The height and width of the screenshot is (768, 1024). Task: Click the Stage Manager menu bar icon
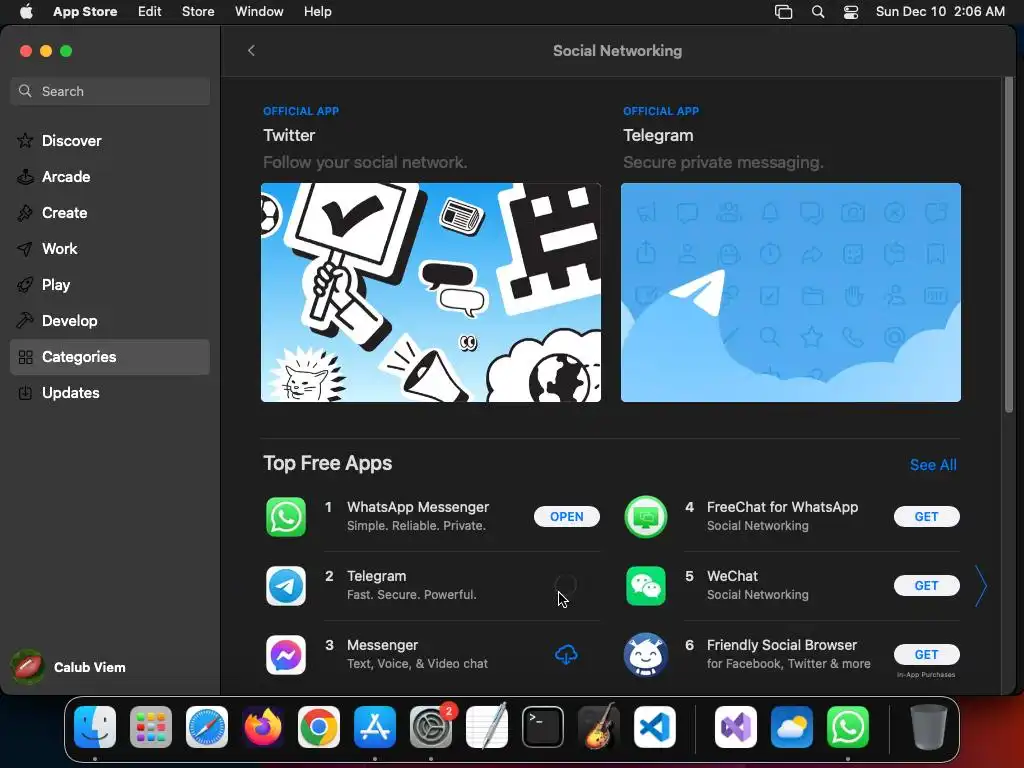(x=783, y=12)
